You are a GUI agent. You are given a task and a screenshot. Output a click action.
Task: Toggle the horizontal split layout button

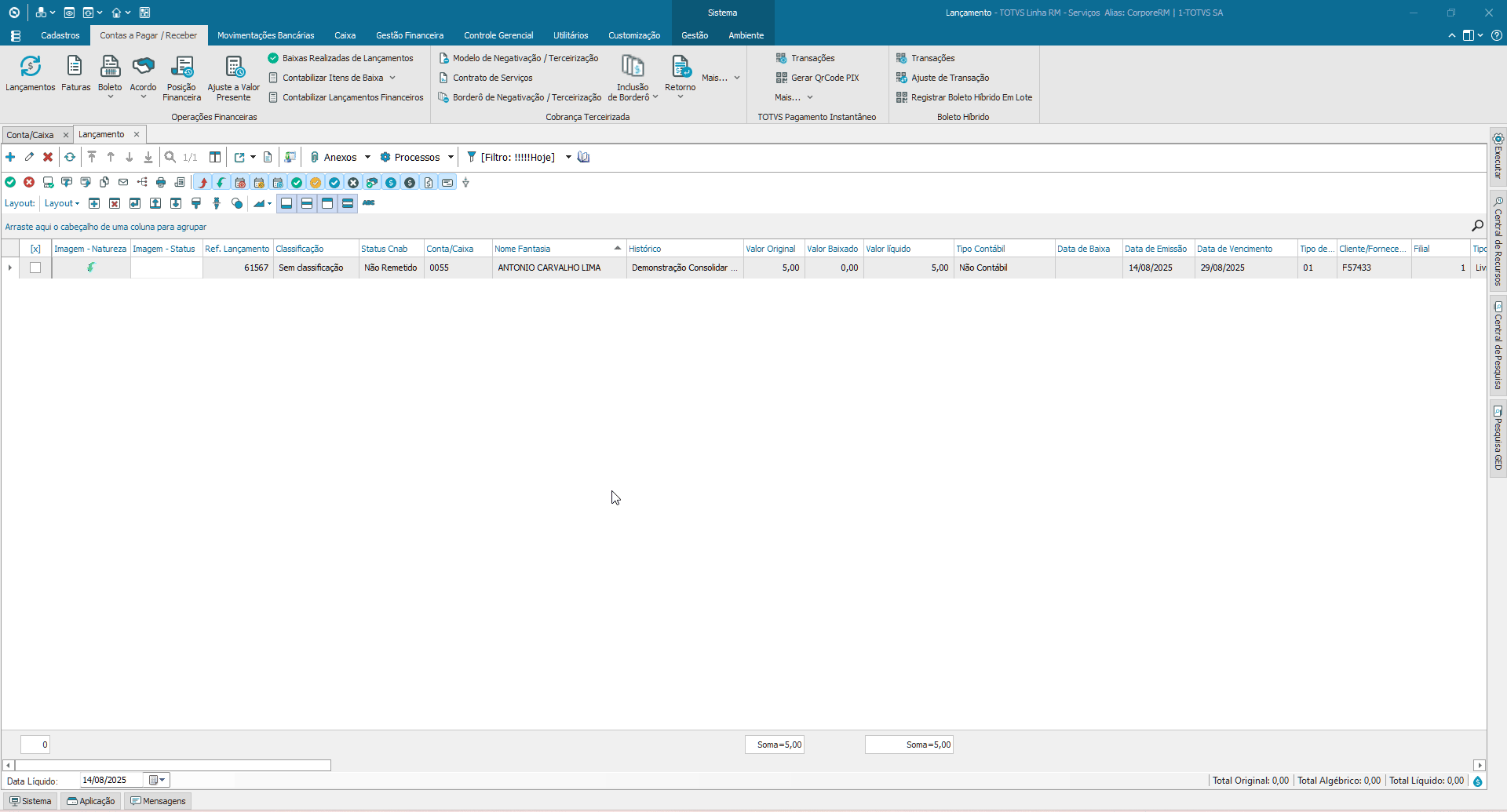pos(307,203)
